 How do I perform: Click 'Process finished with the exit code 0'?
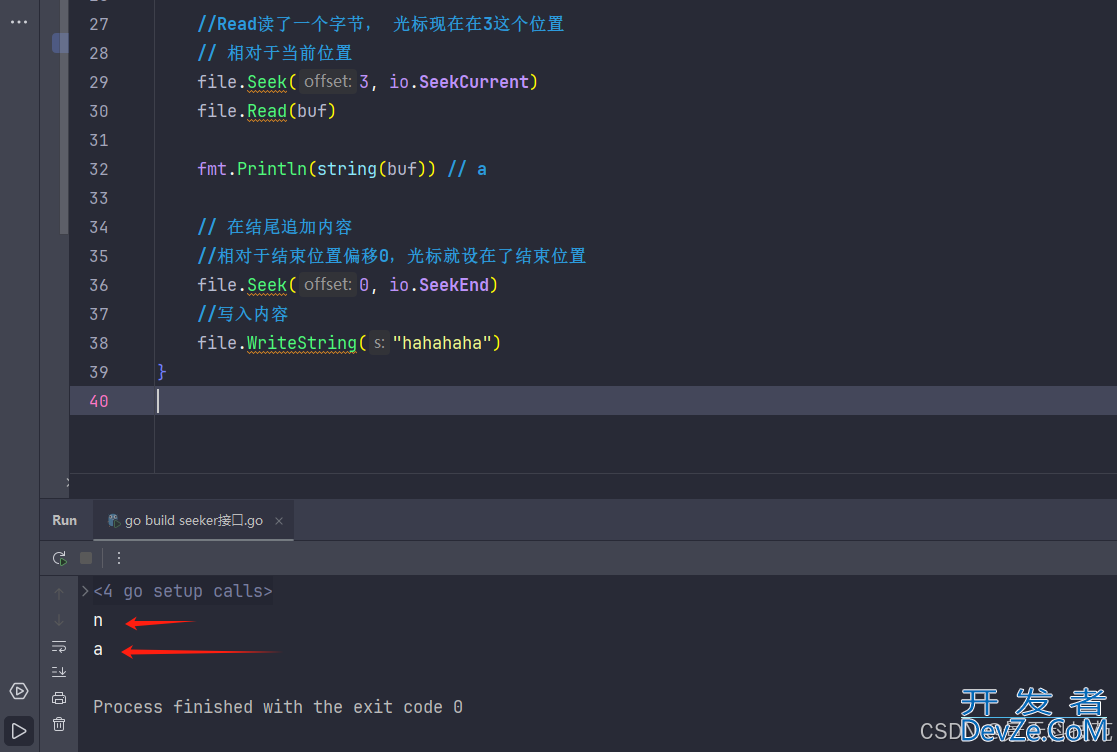tap(278, 707)
